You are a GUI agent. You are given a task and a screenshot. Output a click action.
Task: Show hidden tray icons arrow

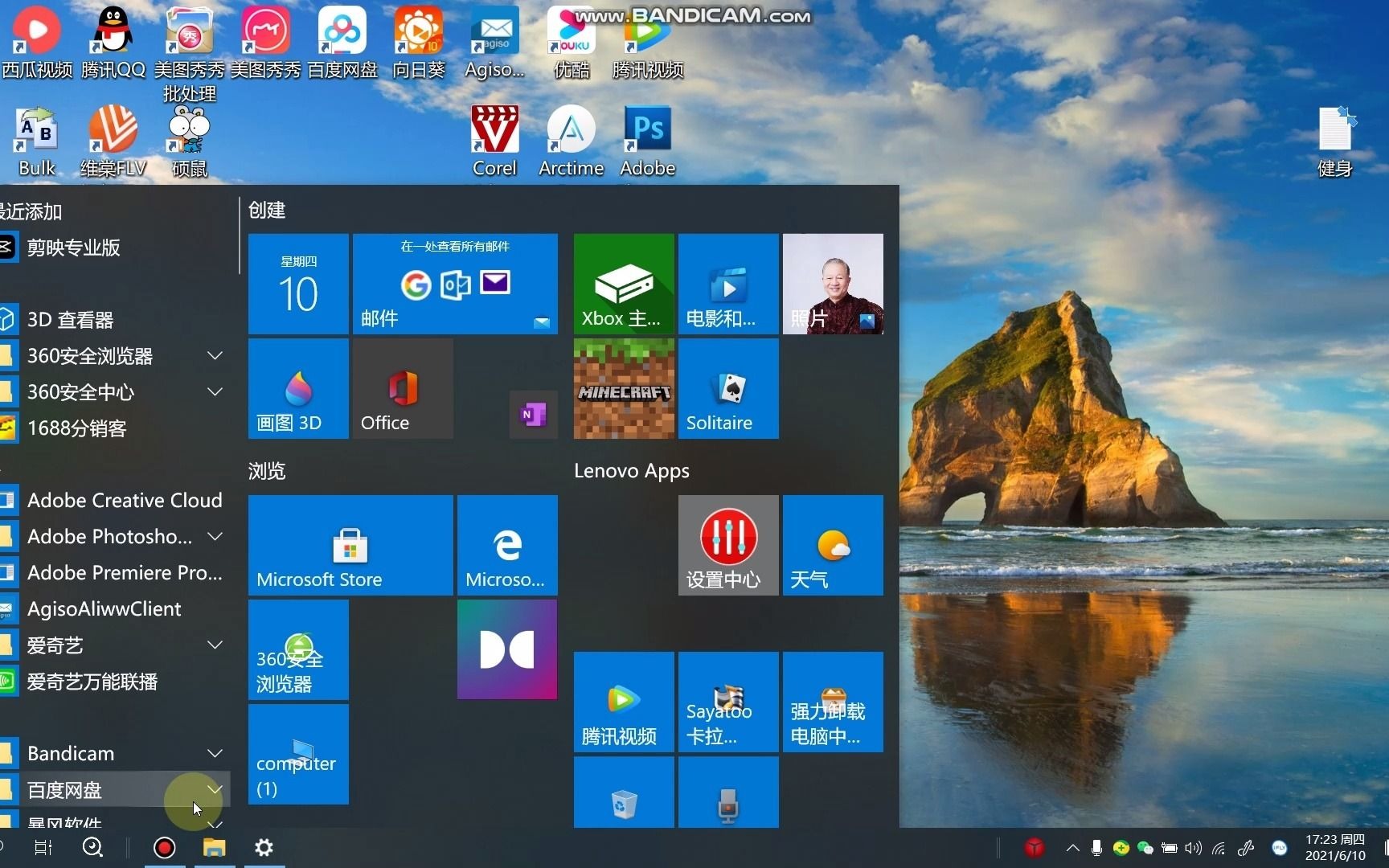coord(1072,848)
